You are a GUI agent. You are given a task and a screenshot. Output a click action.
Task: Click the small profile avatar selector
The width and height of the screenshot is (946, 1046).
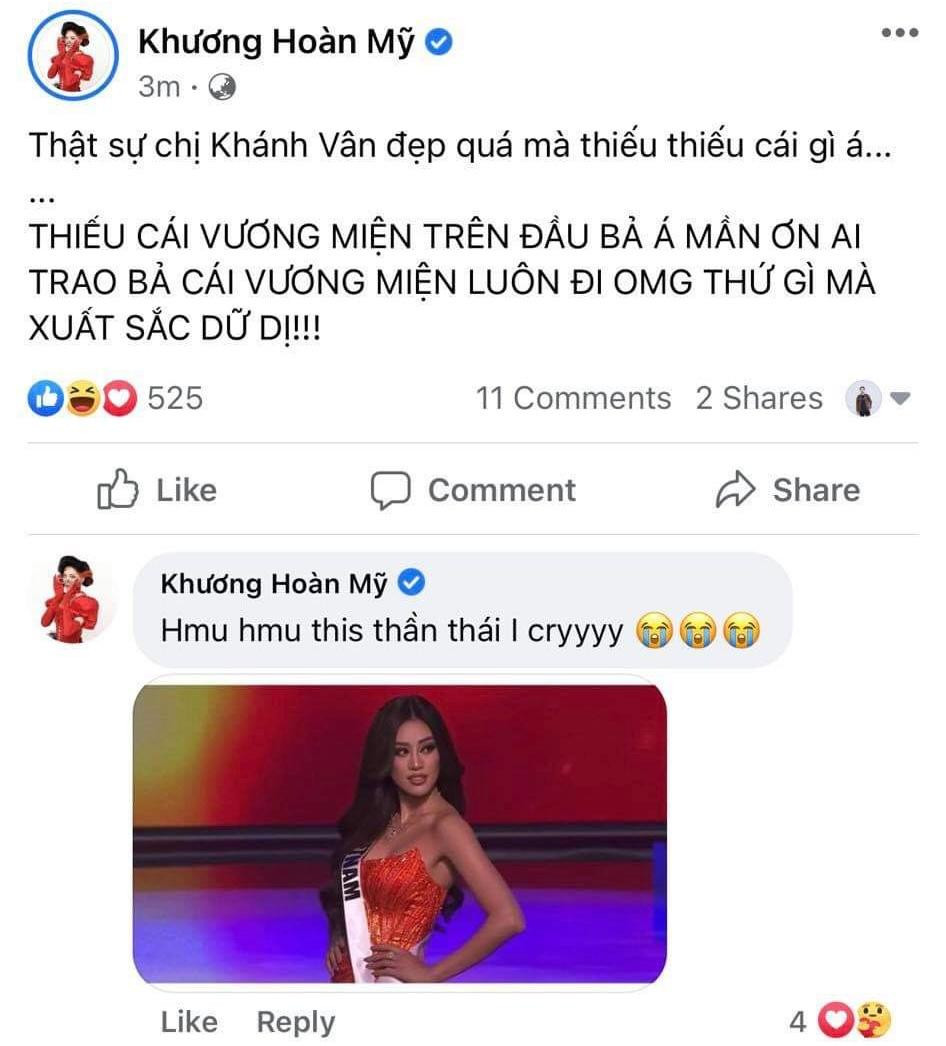point(863,398)
